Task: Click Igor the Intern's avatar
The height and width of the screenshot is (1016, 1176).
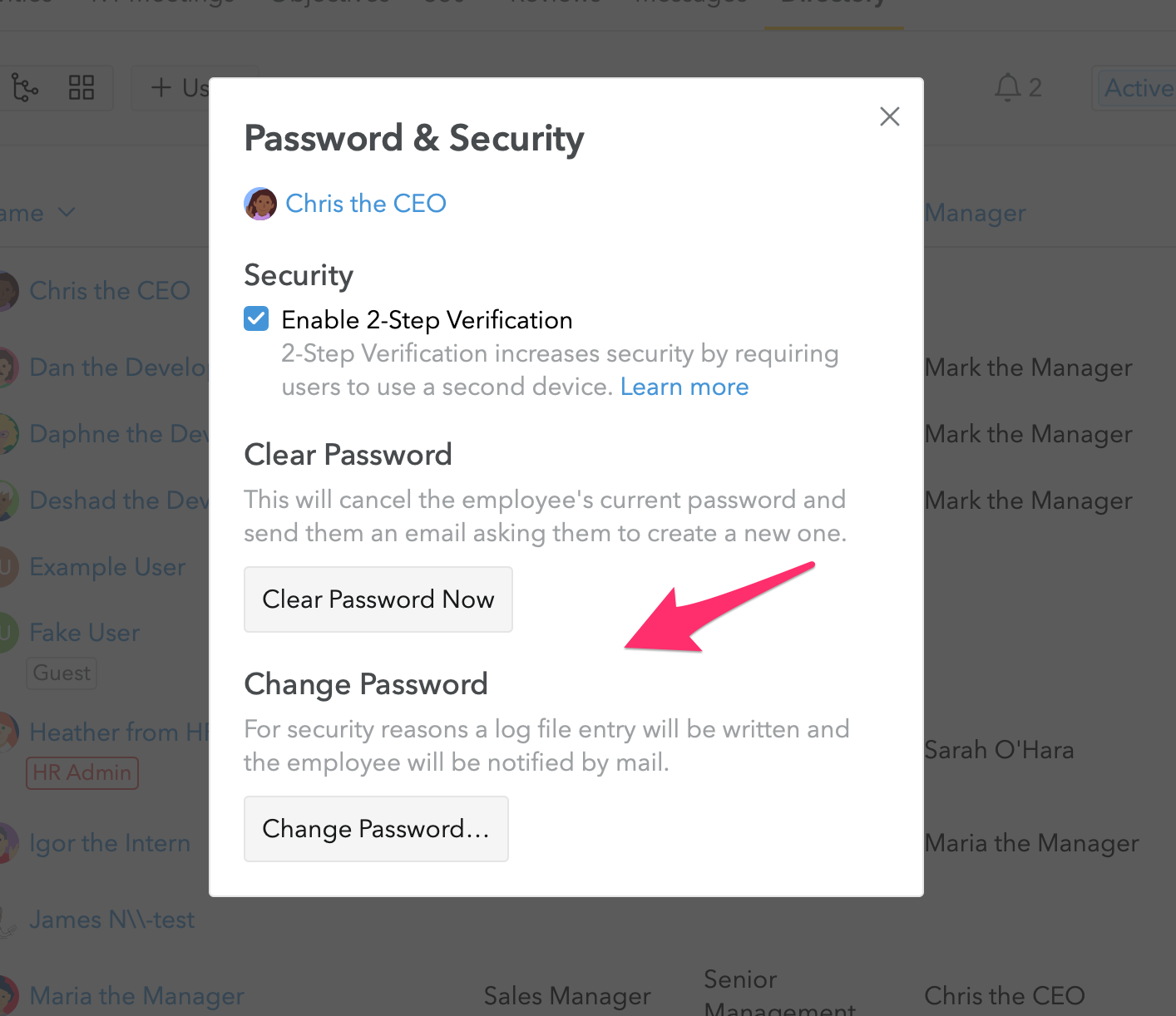Action: coord(7,842)
